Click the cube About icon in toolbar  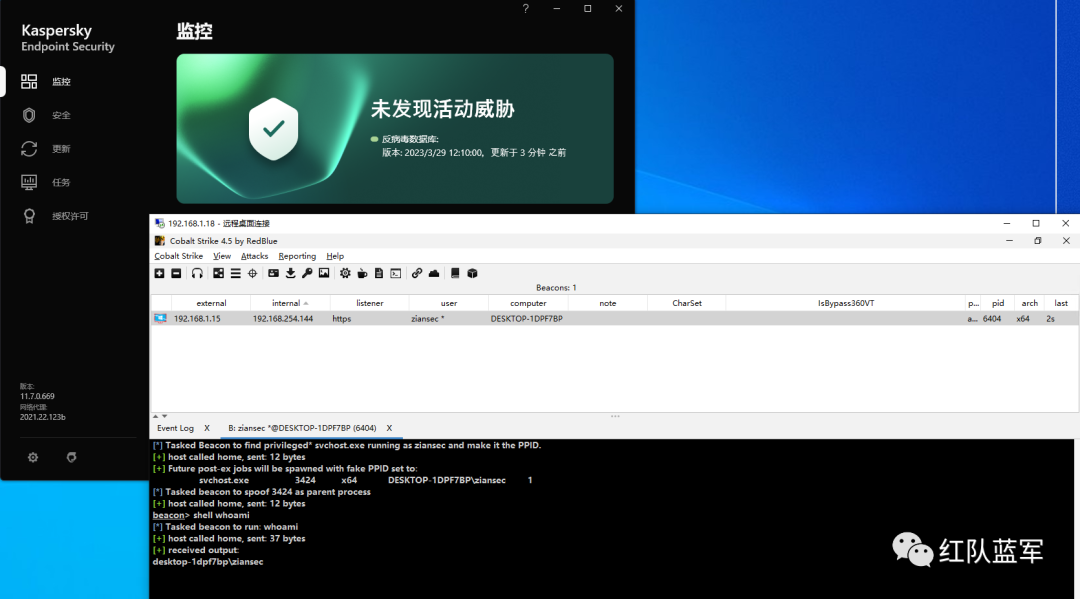click(472, 273)
